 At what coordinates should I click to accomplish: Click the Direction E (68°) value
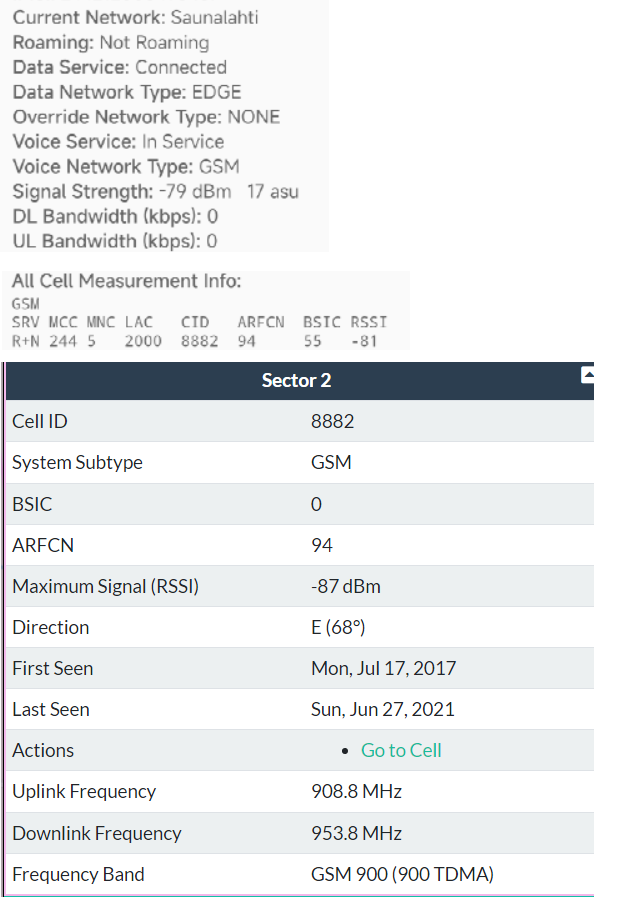click(338, 627)
